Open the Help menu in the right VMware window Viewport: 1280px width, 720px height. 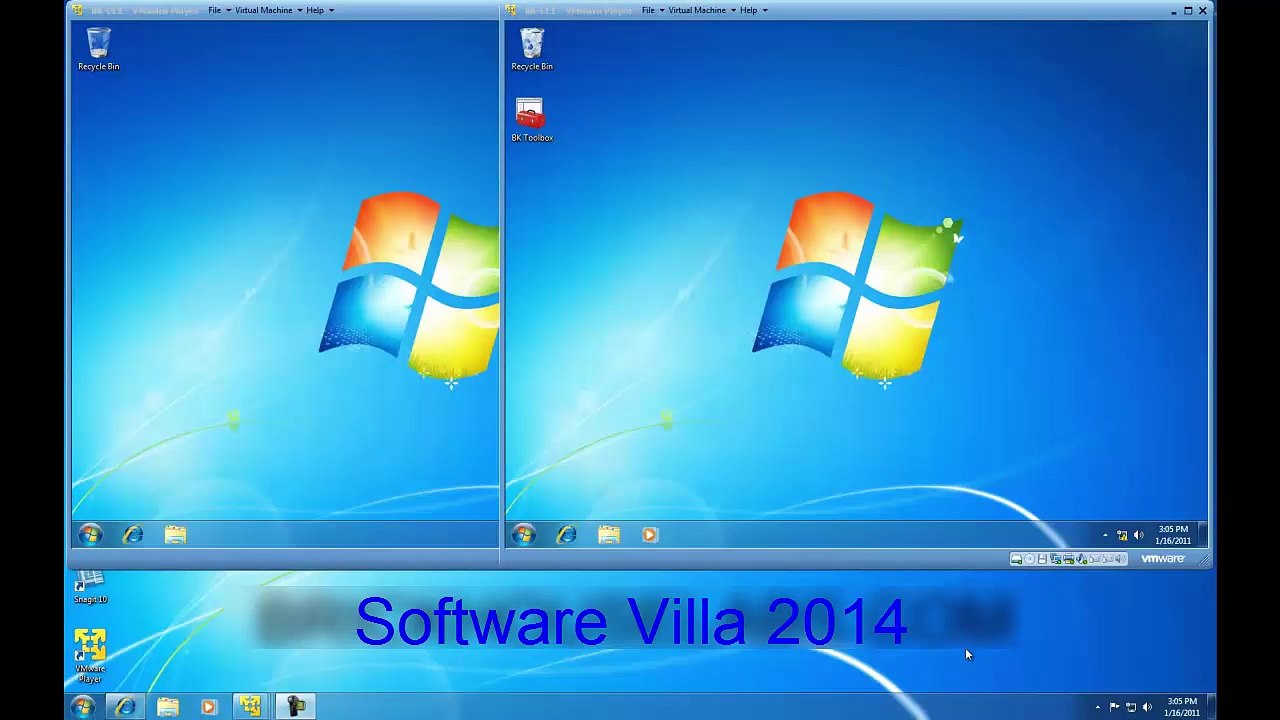click(754, 10)
